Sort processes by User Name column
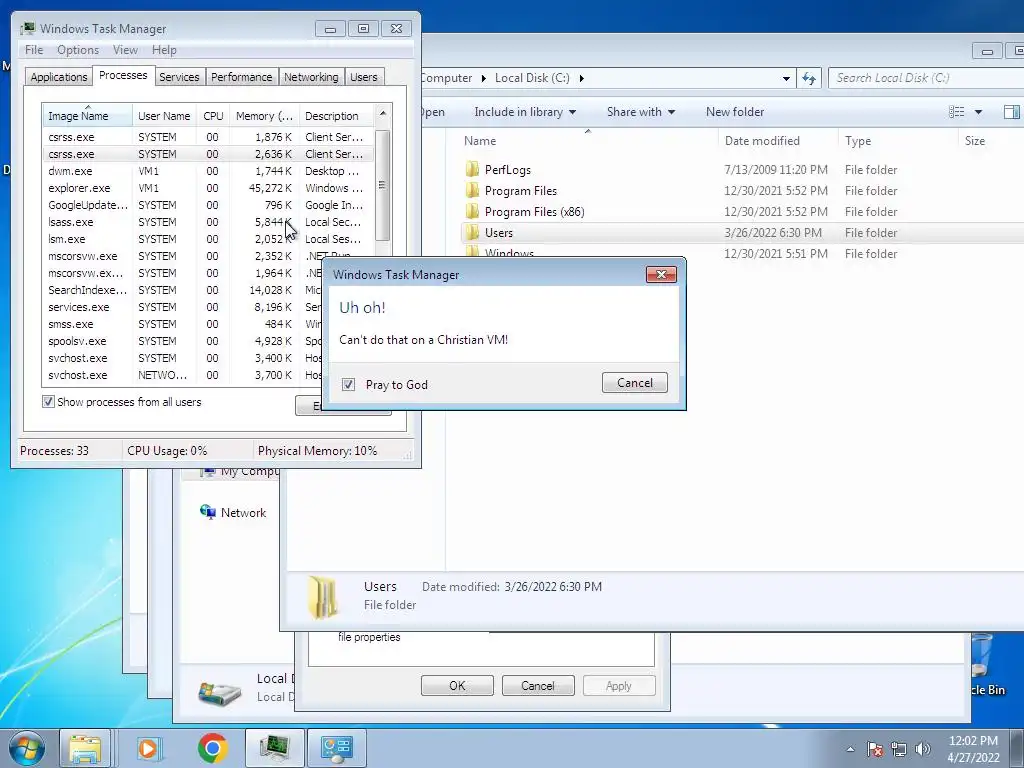This screenshot has width=1024, height=768. click(x=164, y=116)
